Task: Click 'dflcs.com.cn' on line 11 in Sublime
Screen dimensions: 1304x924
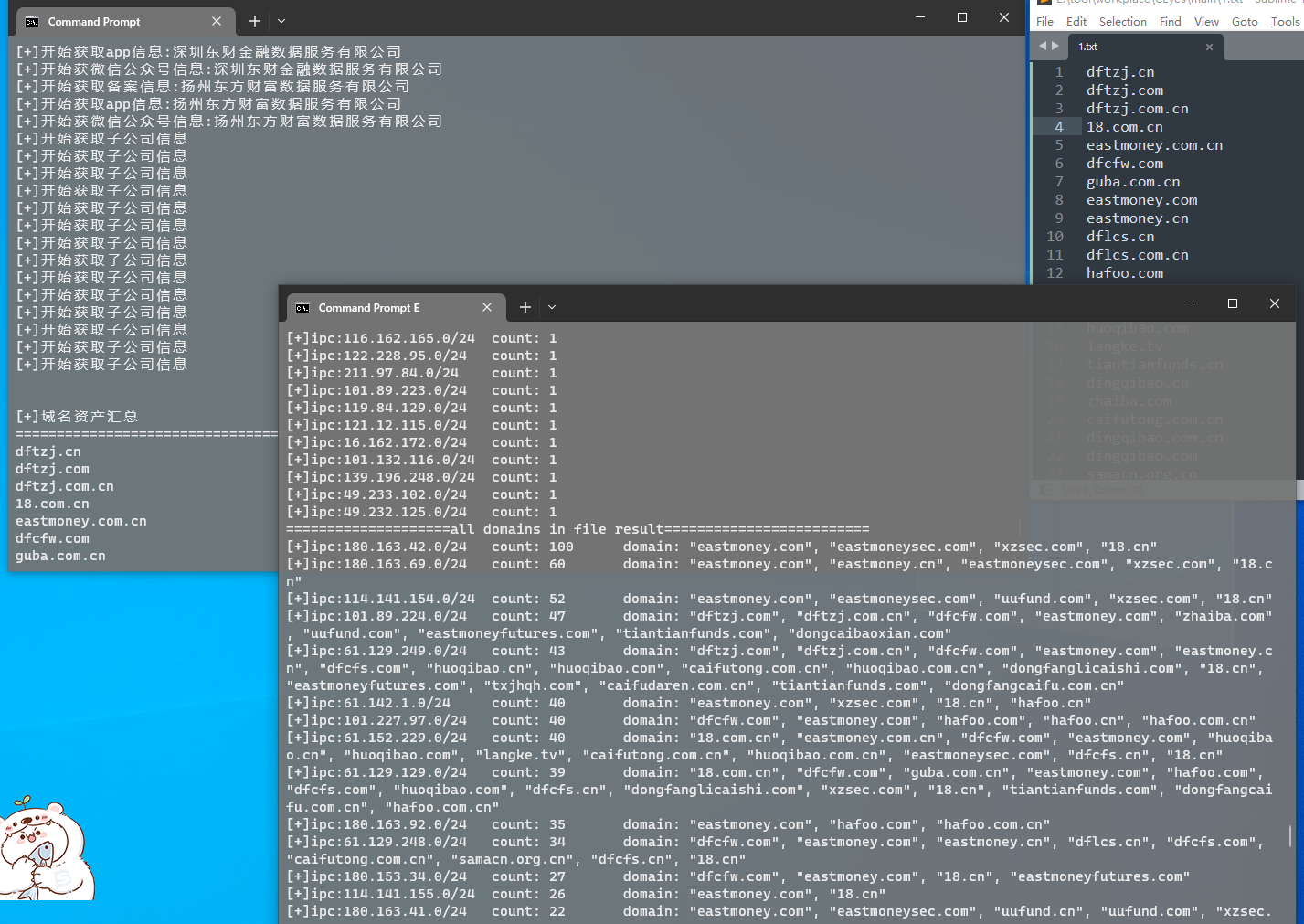Action: [x=1138, y=255]
